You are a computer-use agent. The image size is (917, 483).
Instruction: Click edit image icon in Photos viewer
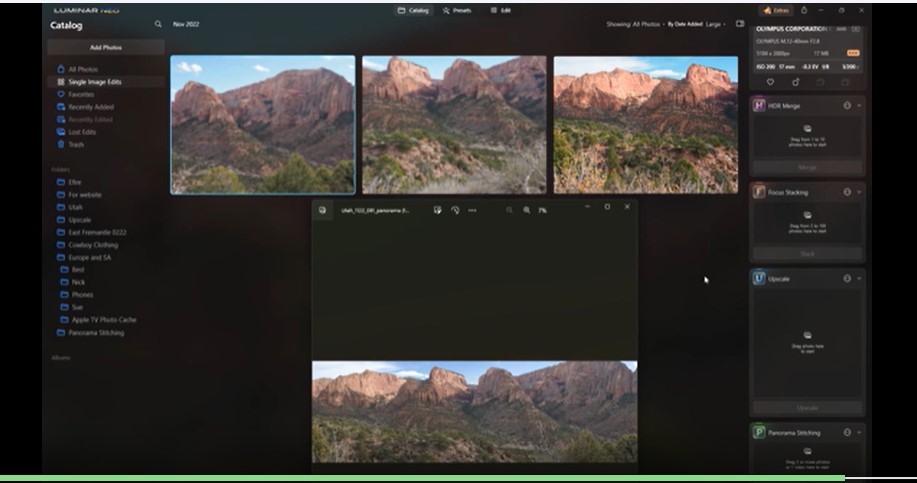coord(437,210)
